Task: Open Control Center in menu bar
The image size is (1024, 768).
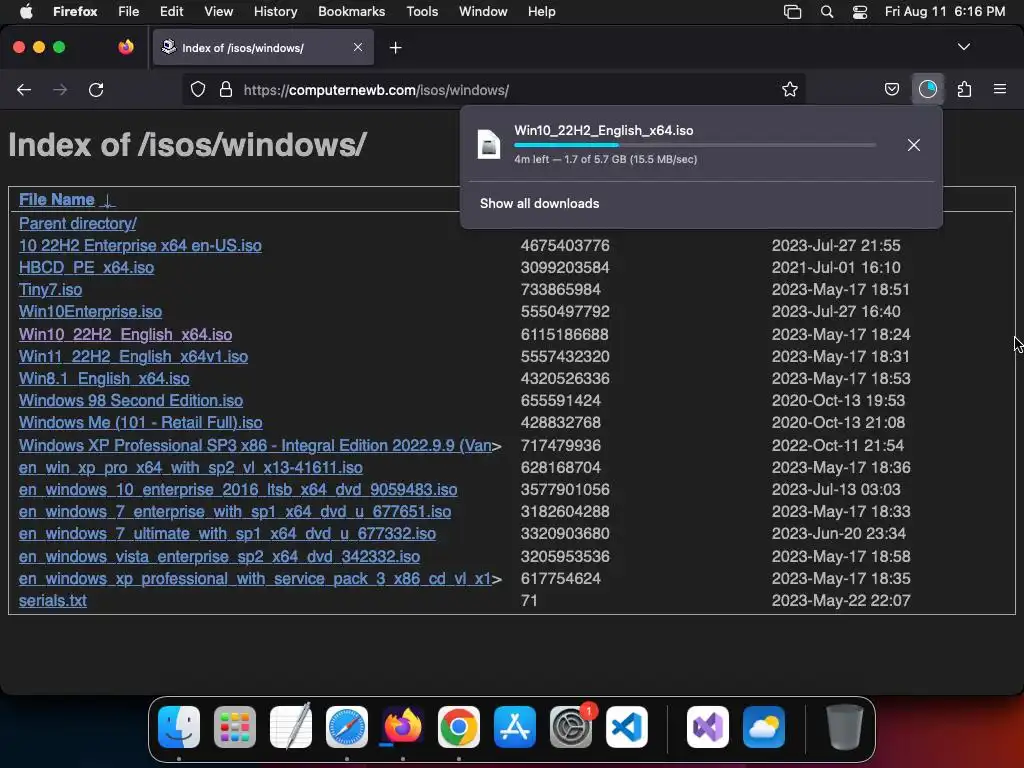Action: (x=860, y=12)
